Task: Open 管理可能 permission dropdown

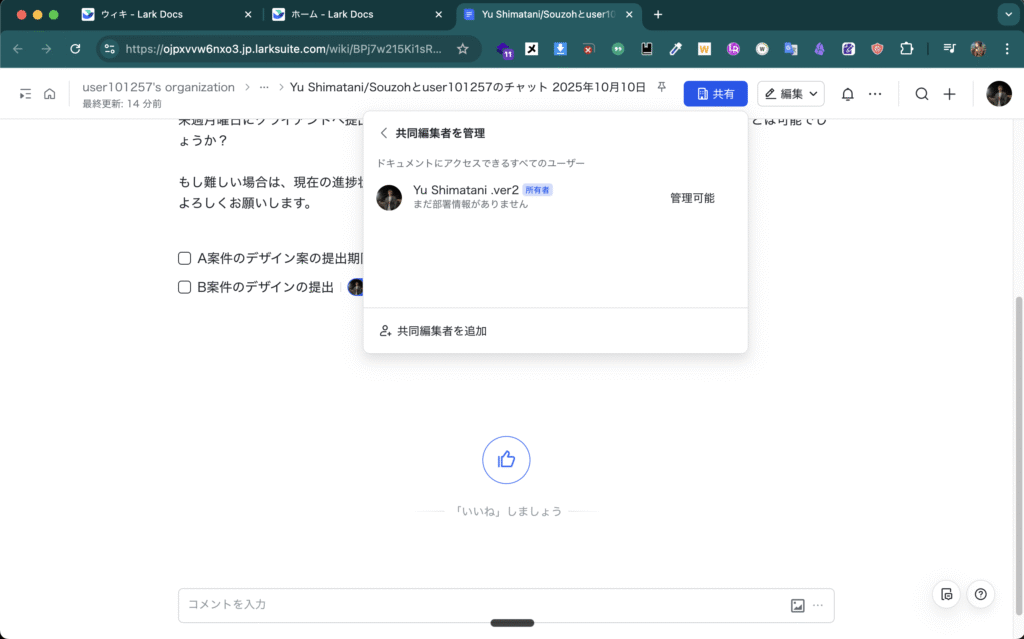Action: coord(692,198)
